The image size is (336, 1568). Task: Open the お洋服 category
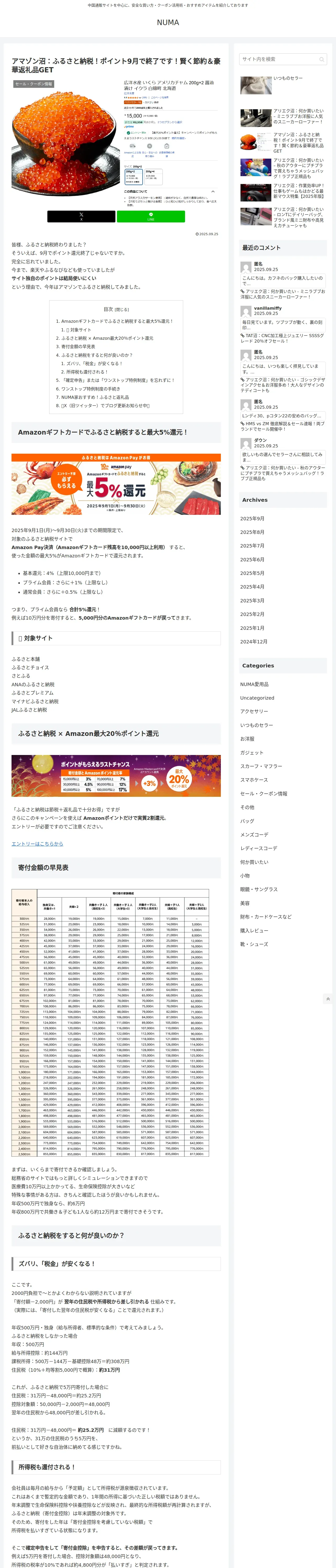pyautogui.click(x=248, y=739)
